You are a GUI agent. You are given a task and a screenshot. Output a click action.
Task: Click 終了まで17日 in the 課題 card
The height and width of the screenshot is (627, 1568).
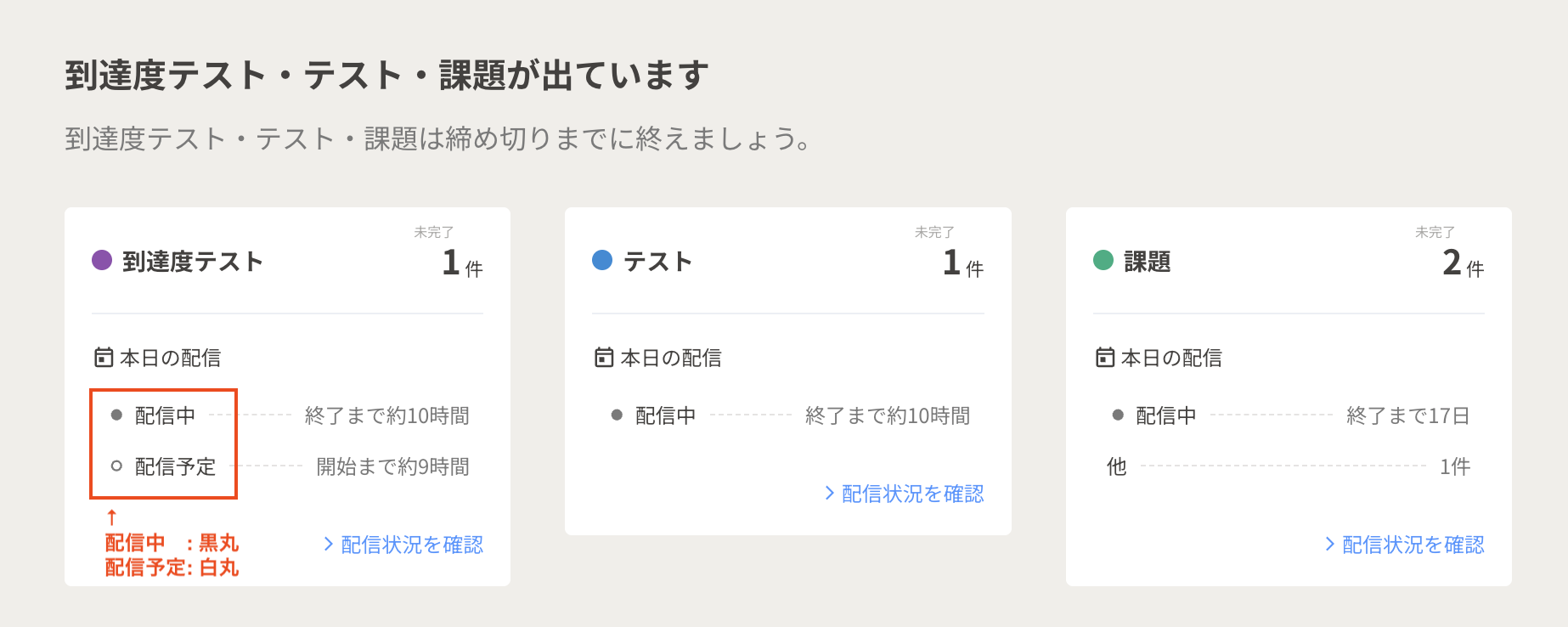1407,415
